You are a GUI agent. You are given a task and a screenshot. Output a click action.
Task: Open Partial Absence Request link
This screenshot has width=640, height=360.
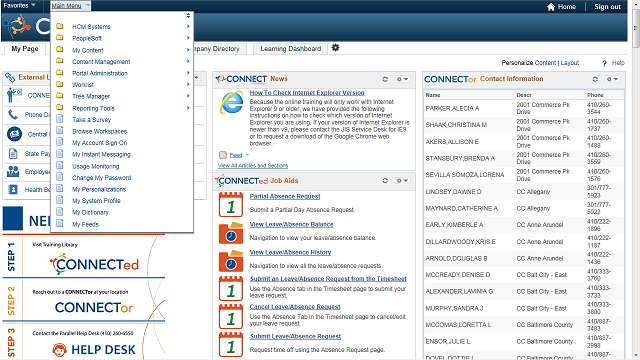point(285,196)
